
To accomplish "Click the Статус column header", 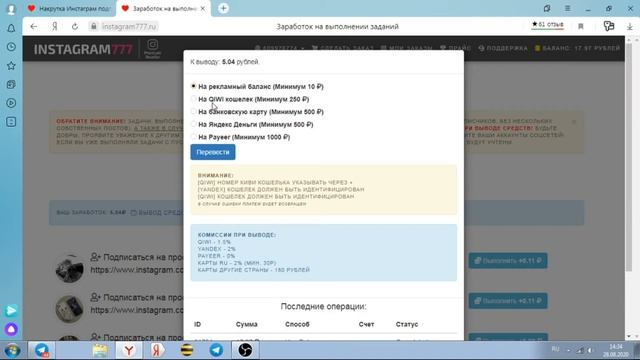I will (x=407, y=324).
